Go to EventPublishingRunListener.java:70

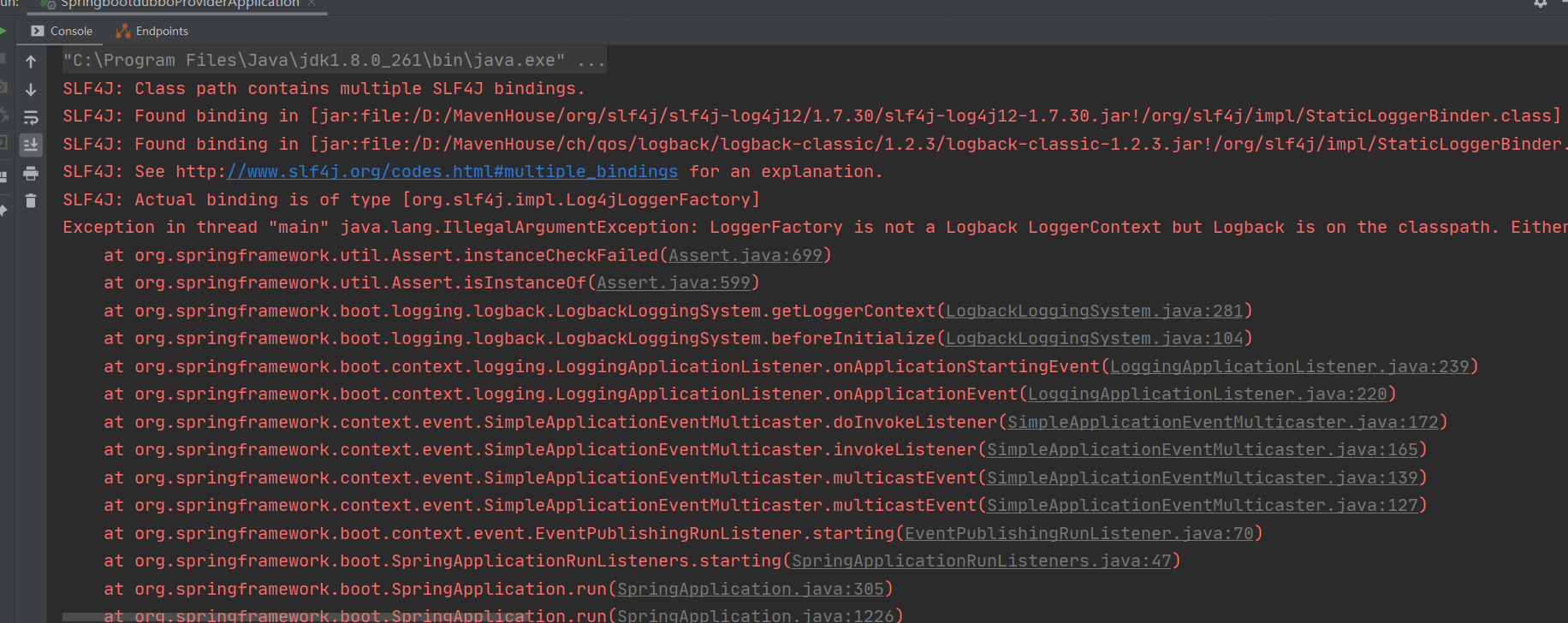click(1078, 533)
